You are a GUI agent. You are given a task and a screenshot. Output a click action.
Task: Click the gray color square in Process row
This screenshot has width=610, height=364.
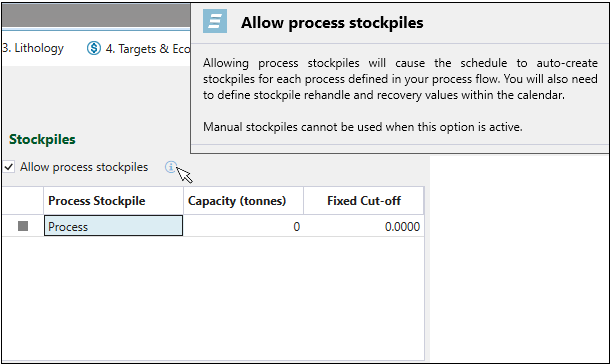click(x=23, y=226)
